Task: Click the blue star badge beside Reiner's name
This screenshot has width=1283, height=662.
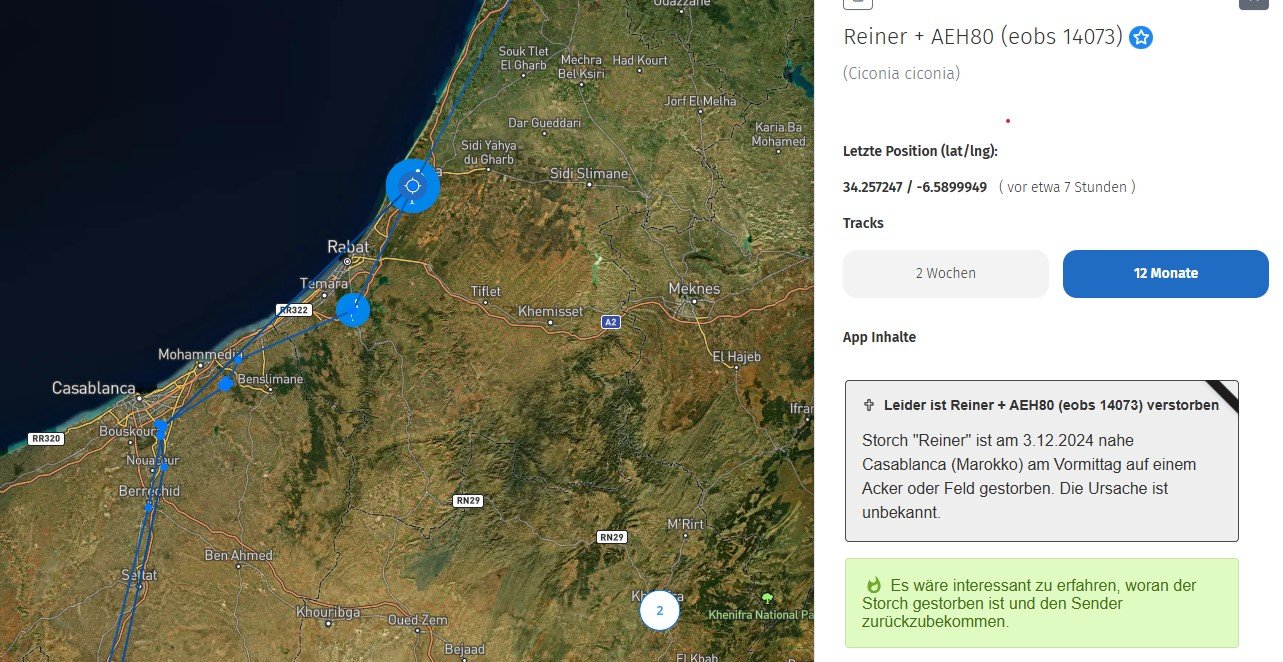Action: point(1141,38)
